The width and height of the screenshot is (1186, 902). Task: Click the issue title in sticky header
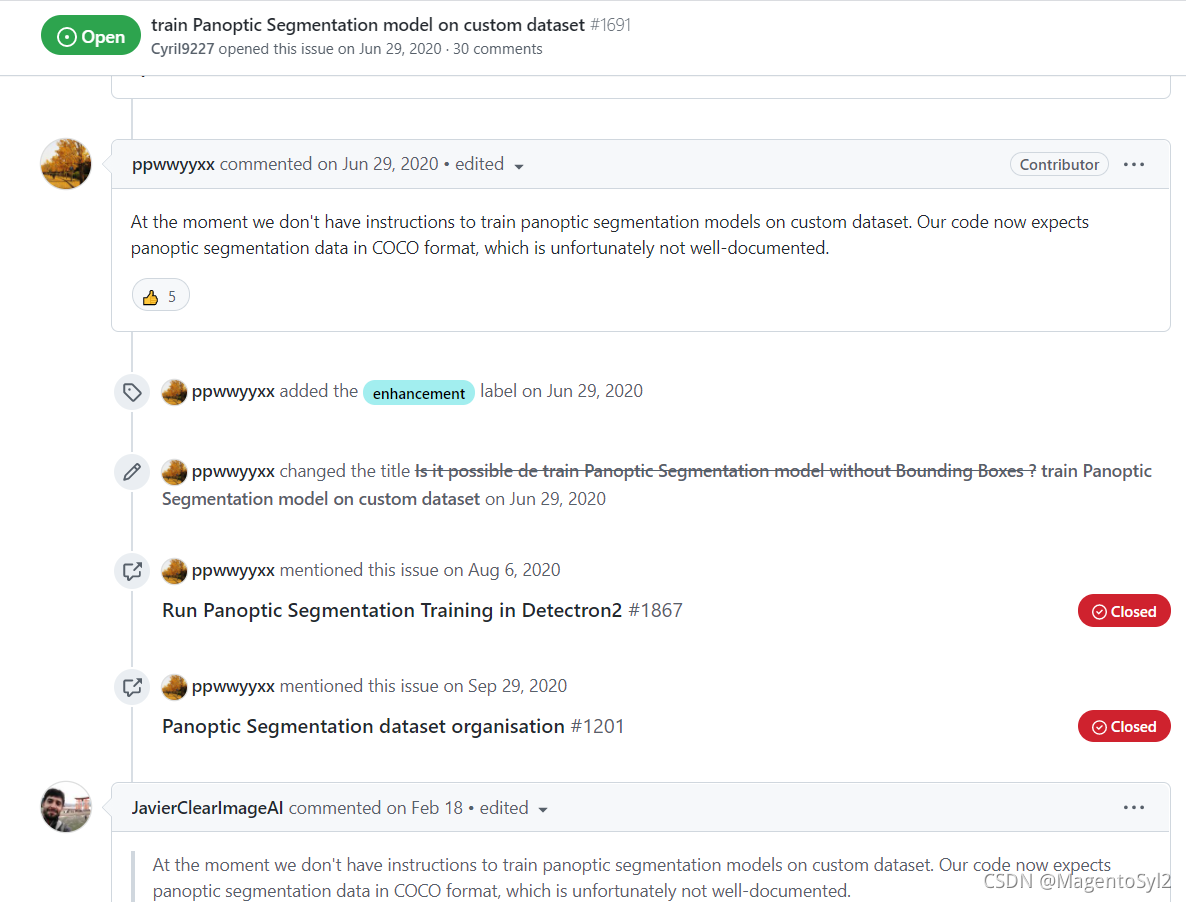point(368,25)
